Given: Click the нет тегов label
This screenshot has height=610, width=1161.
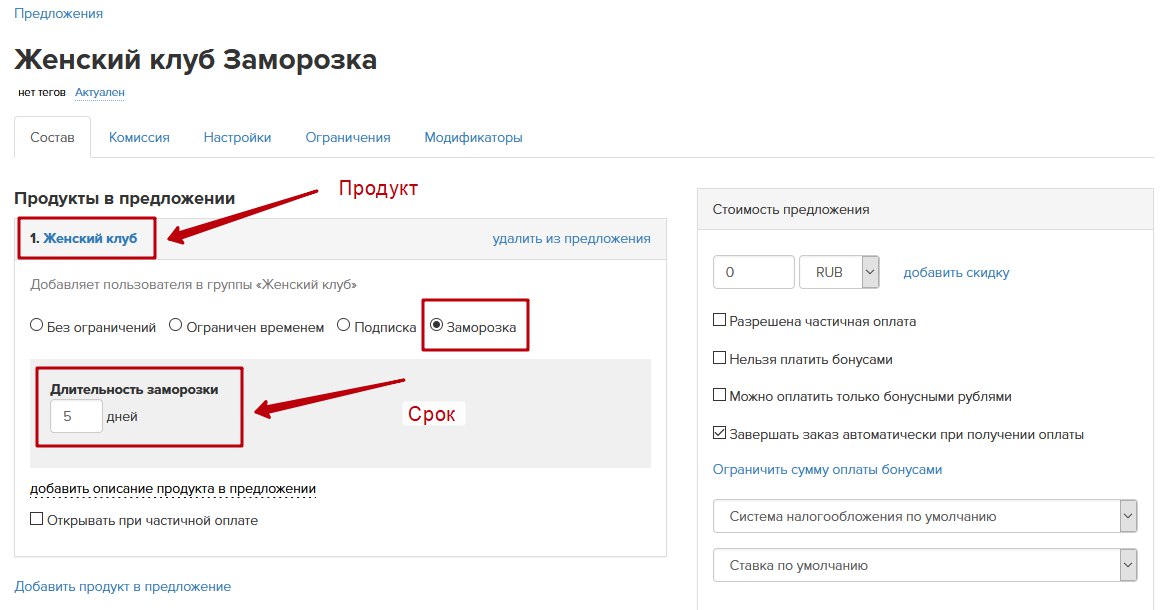Looking at the screenshot, I should (41, 93).
